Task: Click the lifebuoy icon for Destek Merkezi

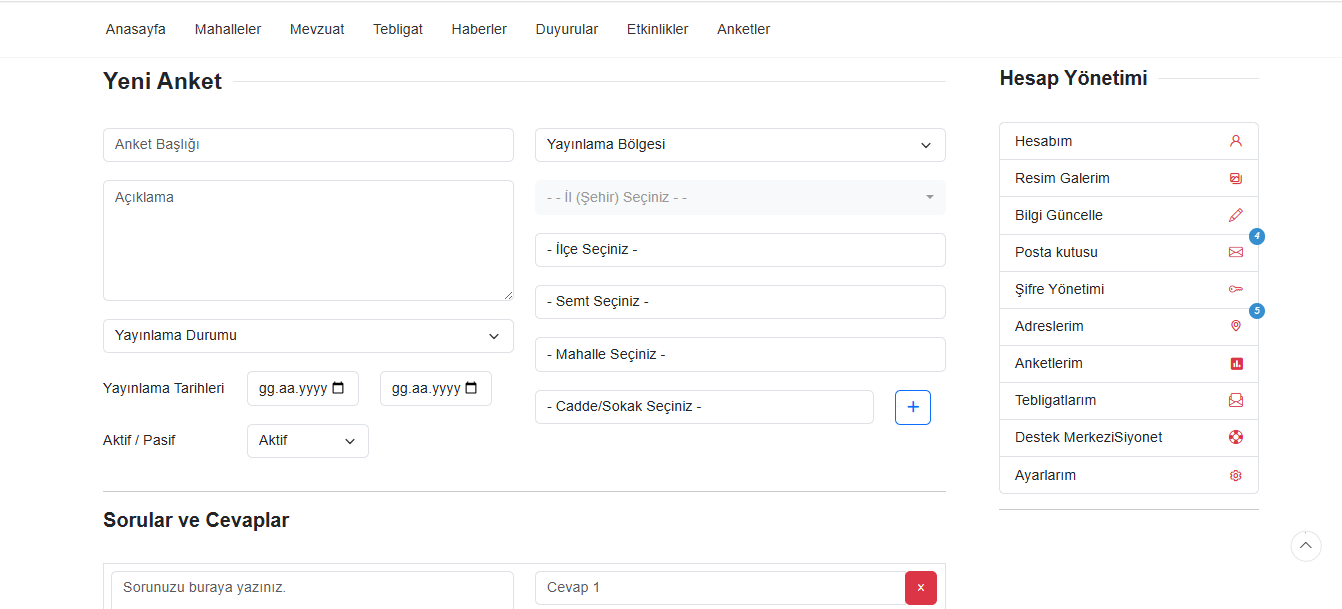Action: [x=1235, y=437]
